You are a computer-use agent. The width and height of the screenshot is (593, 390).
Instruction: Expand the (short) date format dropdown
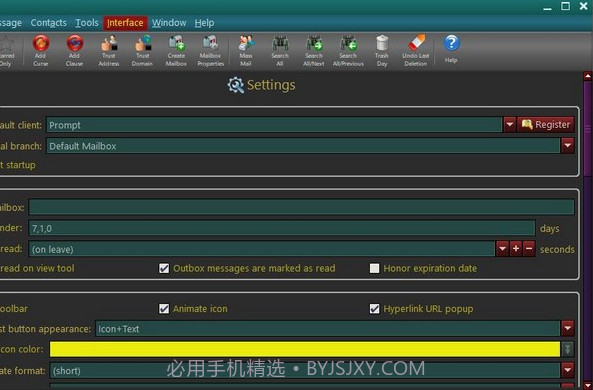[568, 370]
